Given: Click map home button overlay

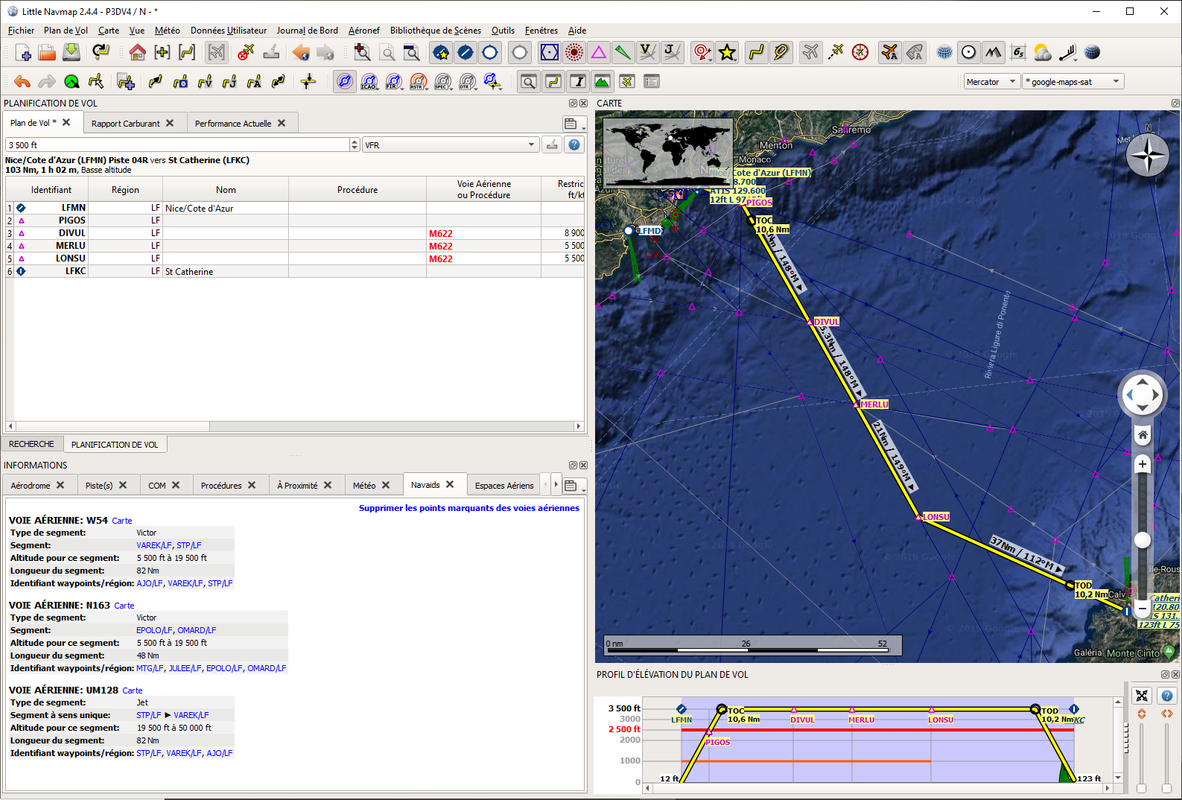Looking at the screenshot, I should pos(1142,435).
